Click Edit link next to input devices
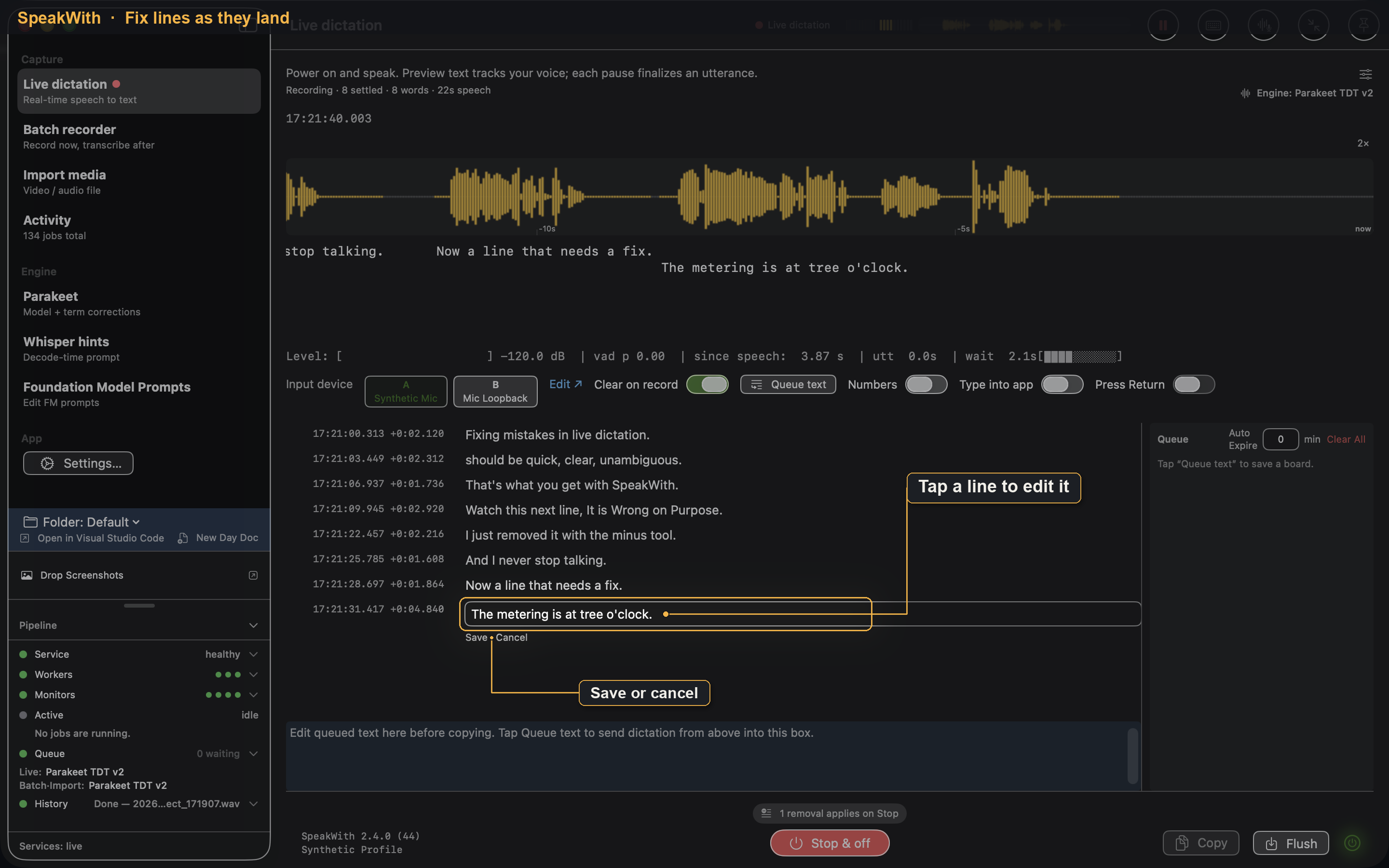The width and height of the screenshot is (1389, 868). tap(565, 384)
